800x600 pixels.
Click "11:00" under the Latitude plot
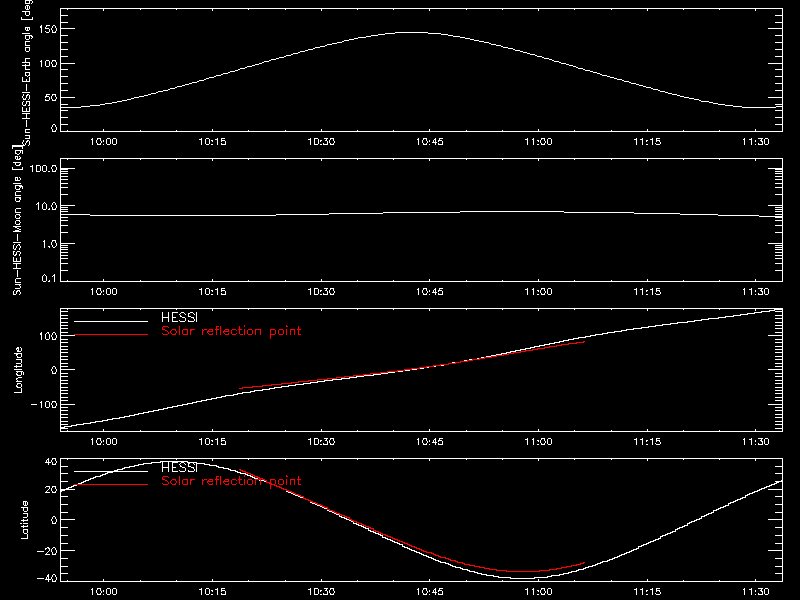(x=538, y=592)
